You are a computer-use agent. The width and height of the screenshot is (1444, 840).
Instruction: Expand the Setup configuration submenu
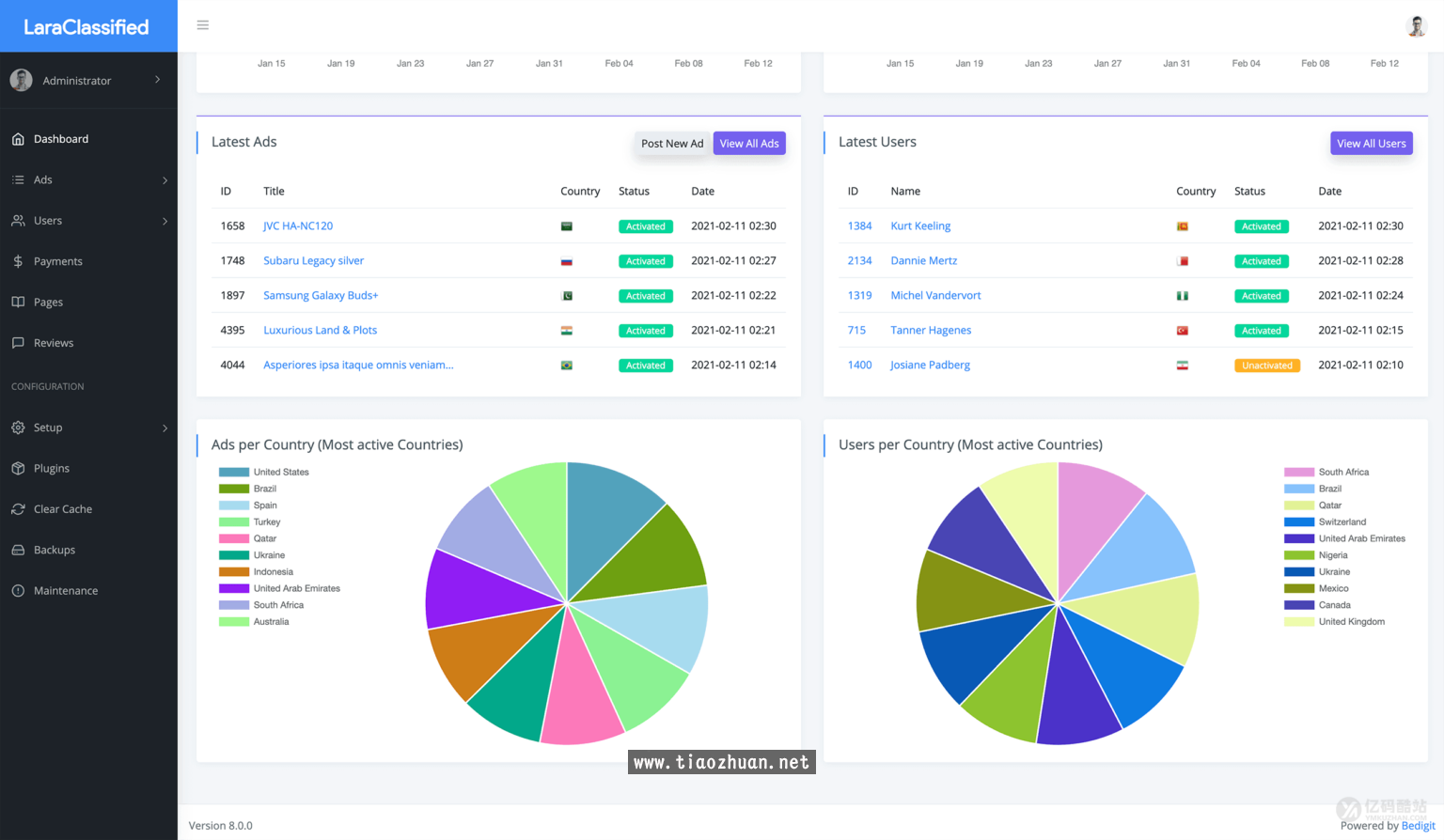pos(165,428)
